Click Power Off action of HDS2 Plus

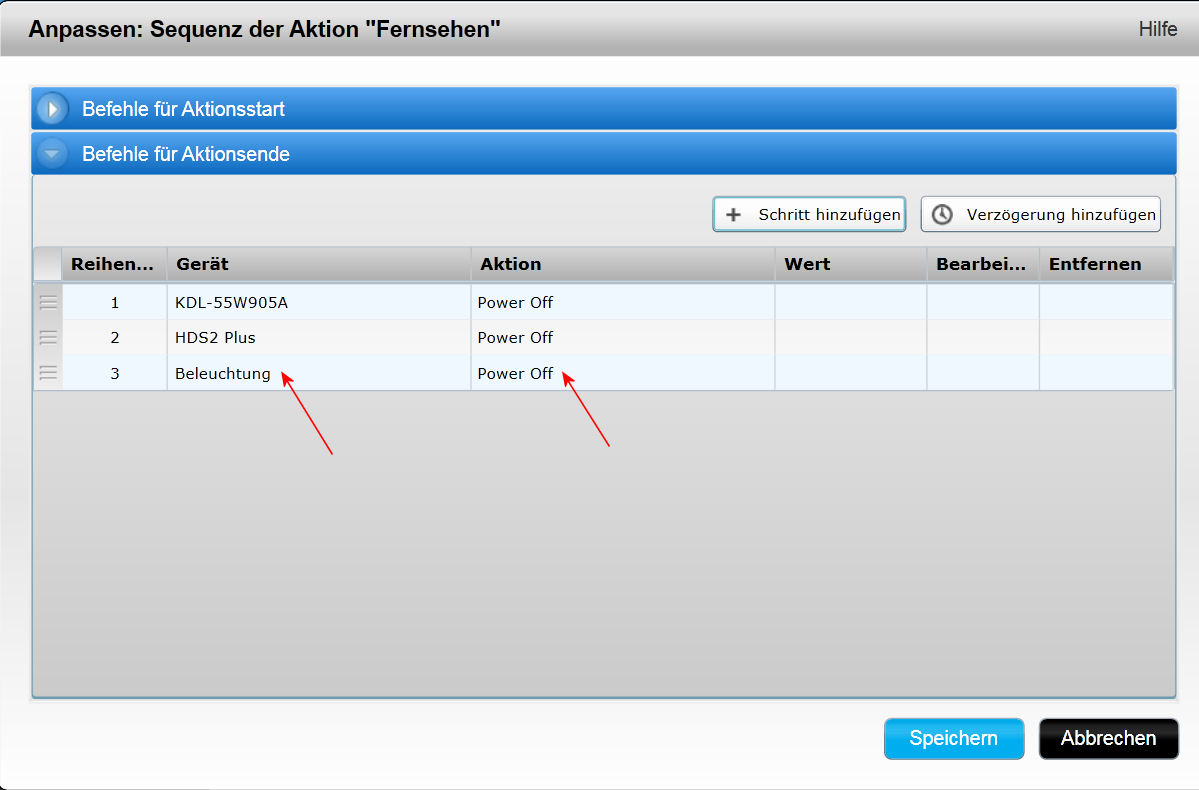click(515, 338)
